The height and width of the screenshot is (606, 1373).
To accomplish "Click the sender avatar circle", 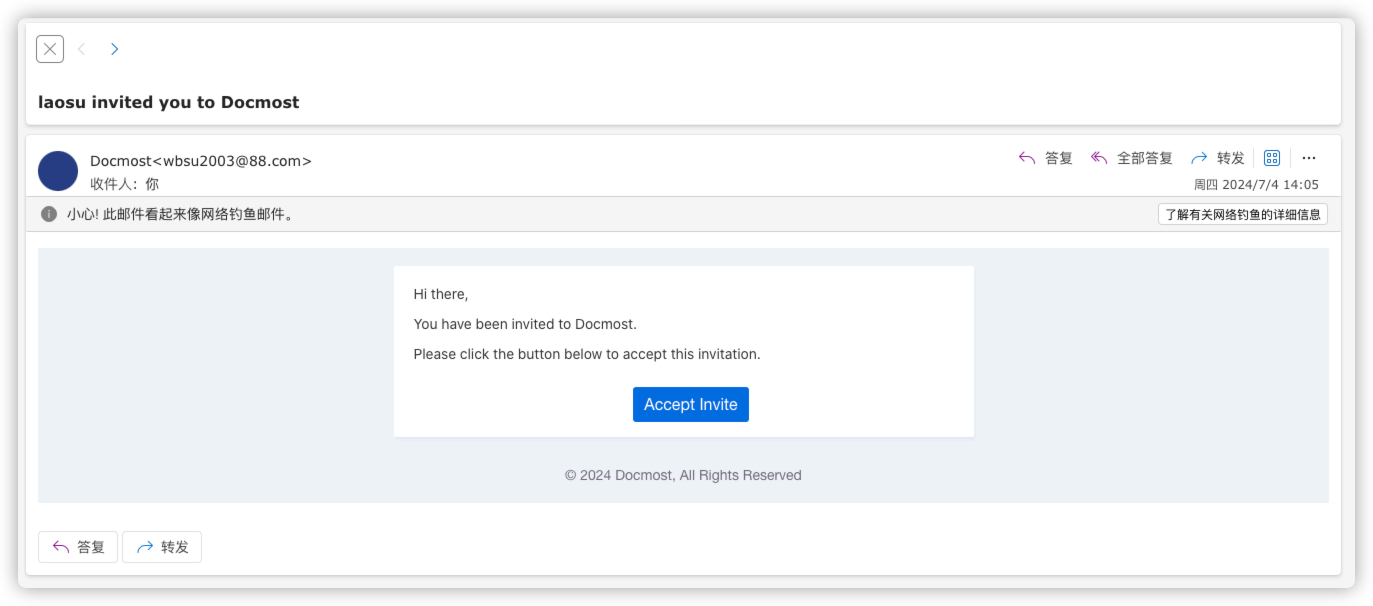I will point(58,171).
